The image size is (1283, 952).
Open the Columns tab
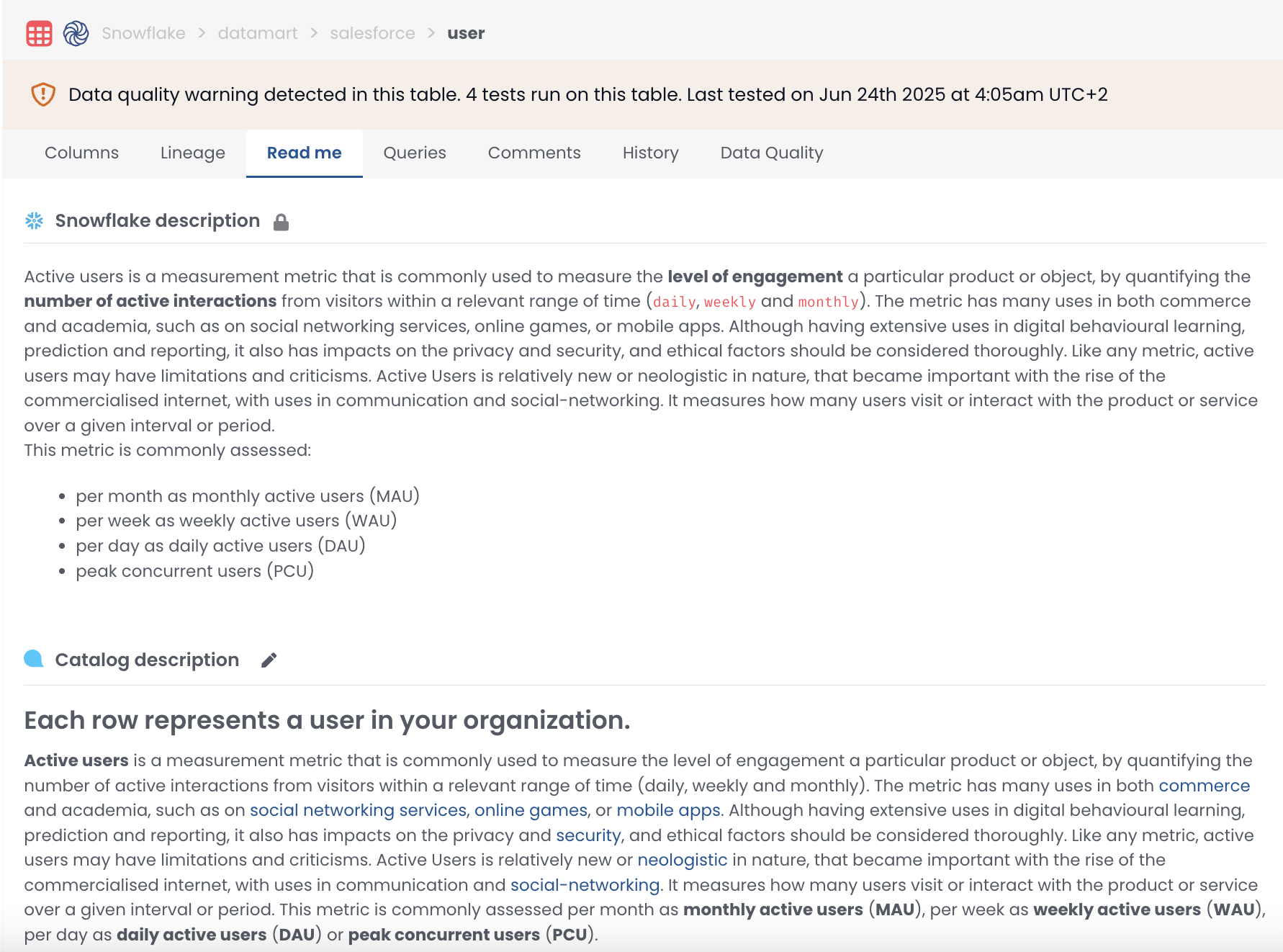pos(81,153)
